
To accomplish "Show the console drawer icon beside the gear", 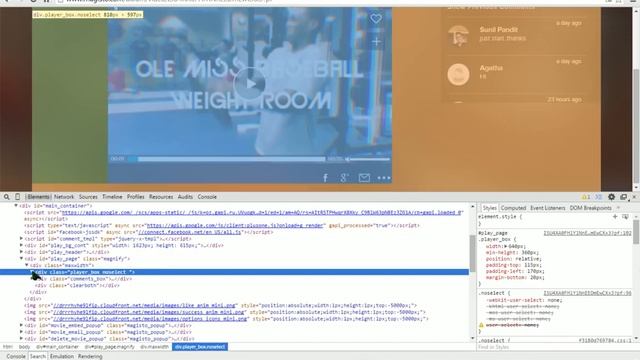I will pos(599,197).
